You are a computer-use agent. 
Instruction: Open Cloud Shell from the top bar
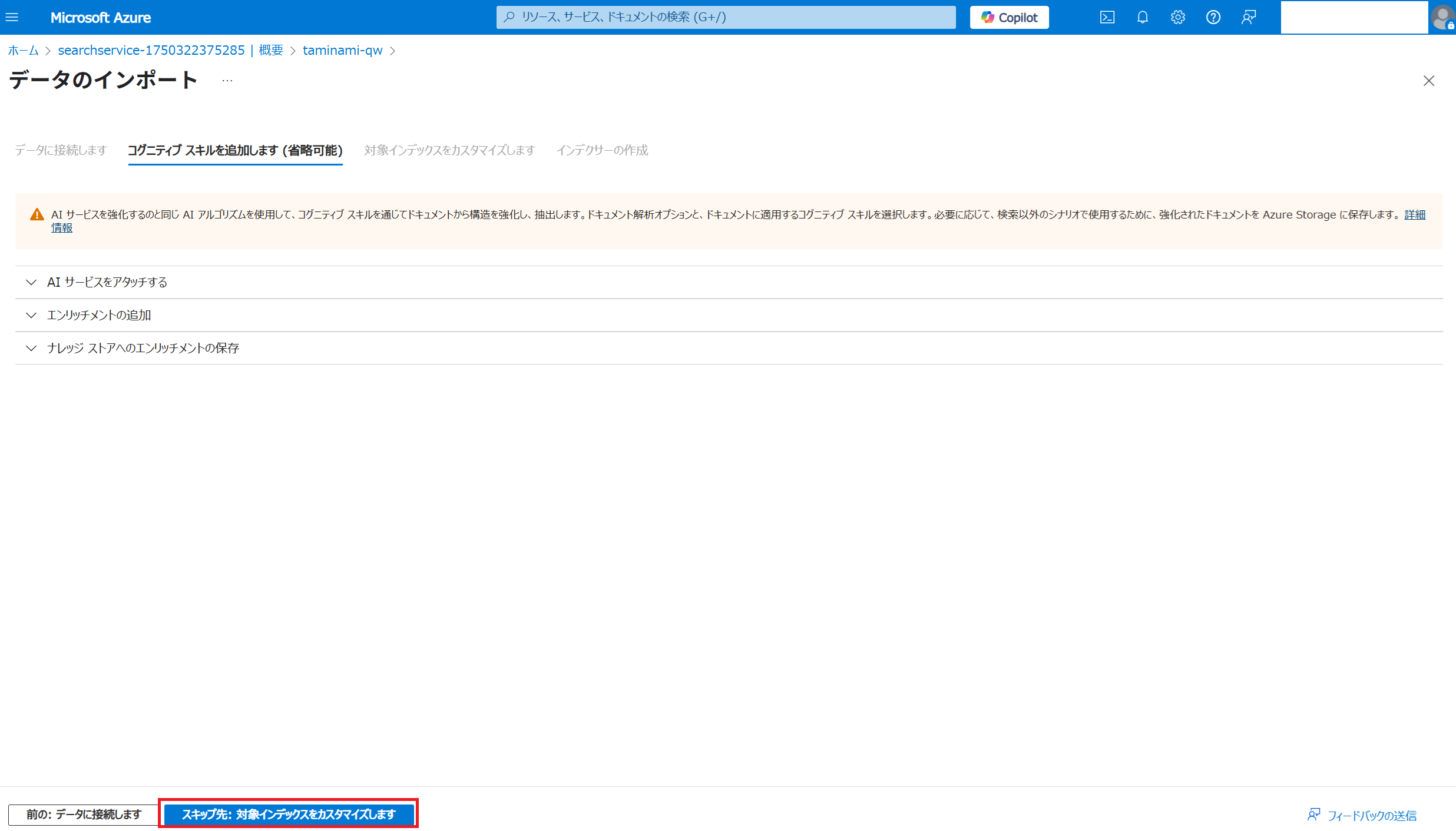pos(1107,17)
